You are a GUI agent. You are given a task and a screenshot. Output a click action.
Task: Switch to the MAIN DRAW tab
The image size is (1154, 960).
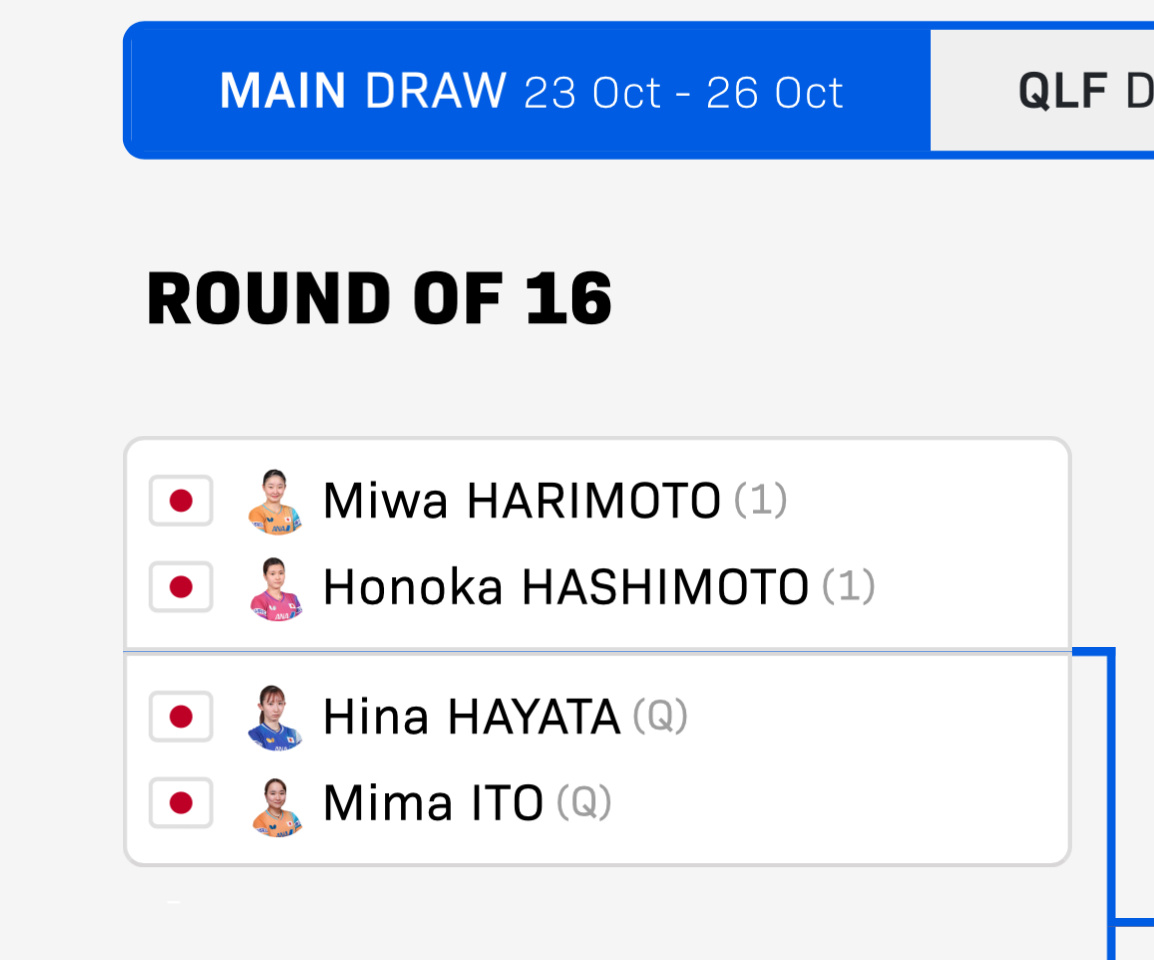pos(530,91)
